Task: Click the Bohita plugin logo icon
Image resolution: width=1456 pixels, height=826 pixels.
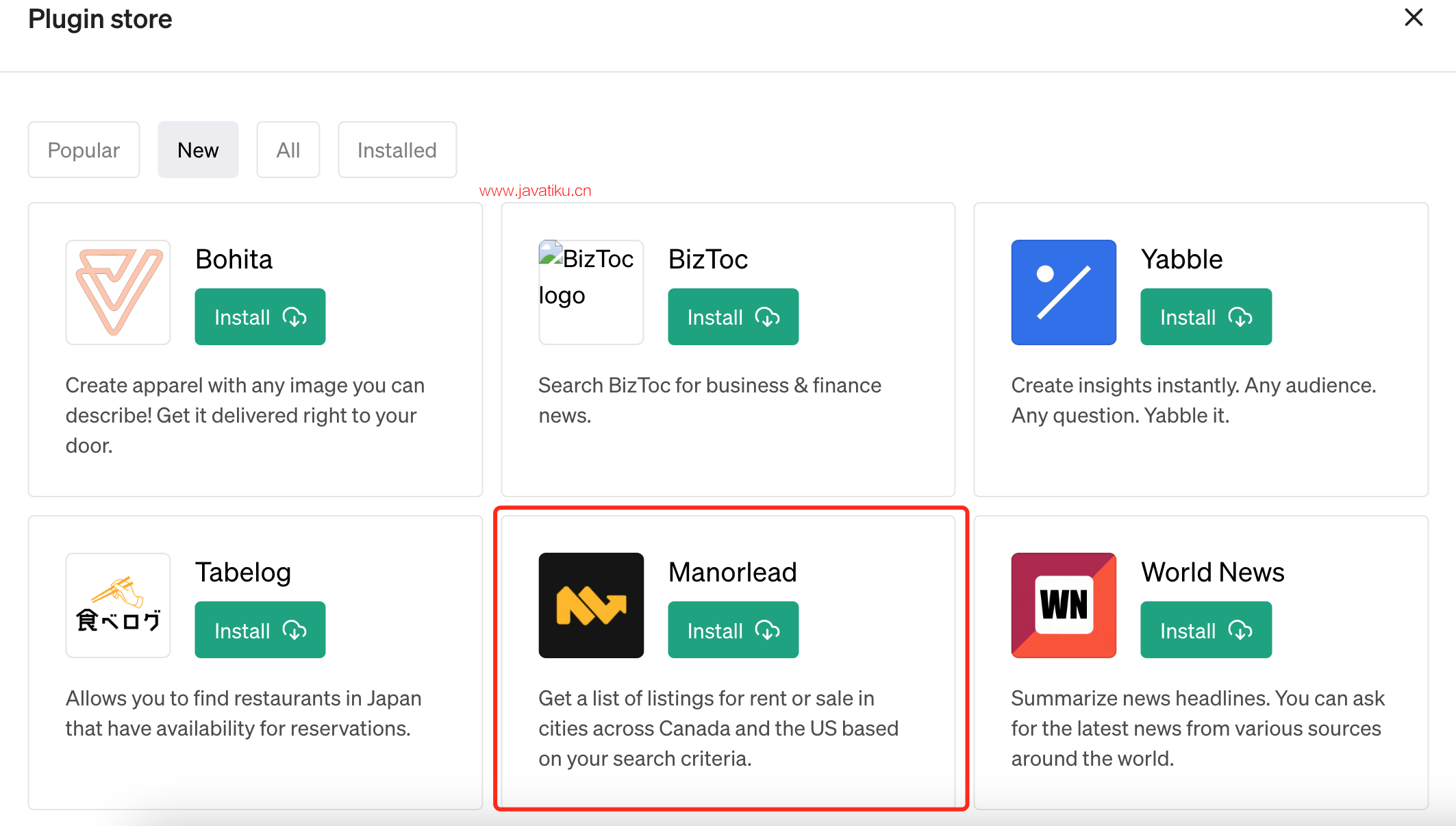Action: point(118,292)
